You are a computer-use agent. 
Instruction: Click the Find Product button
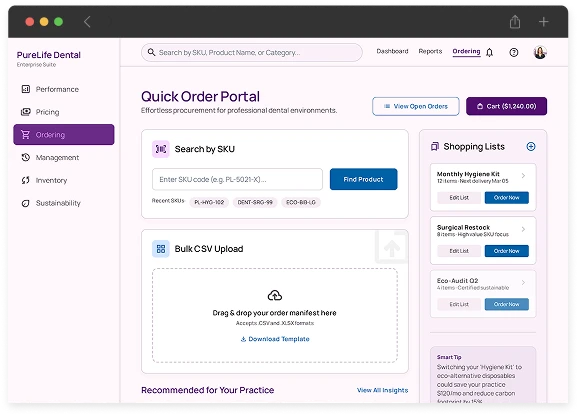pos(363,179)
